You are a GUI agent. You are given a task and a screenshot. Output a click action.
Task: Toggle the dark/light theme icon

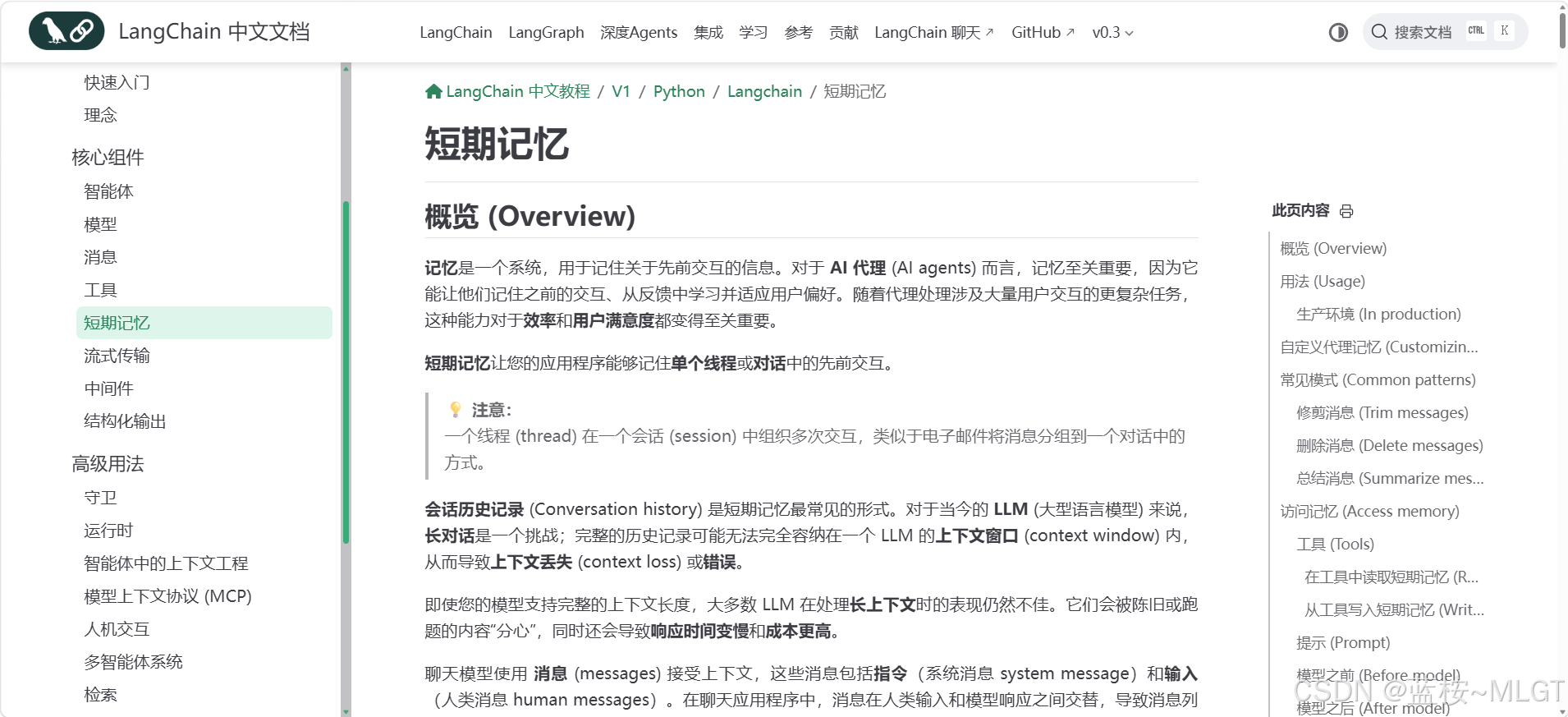tap(1338, 32)
